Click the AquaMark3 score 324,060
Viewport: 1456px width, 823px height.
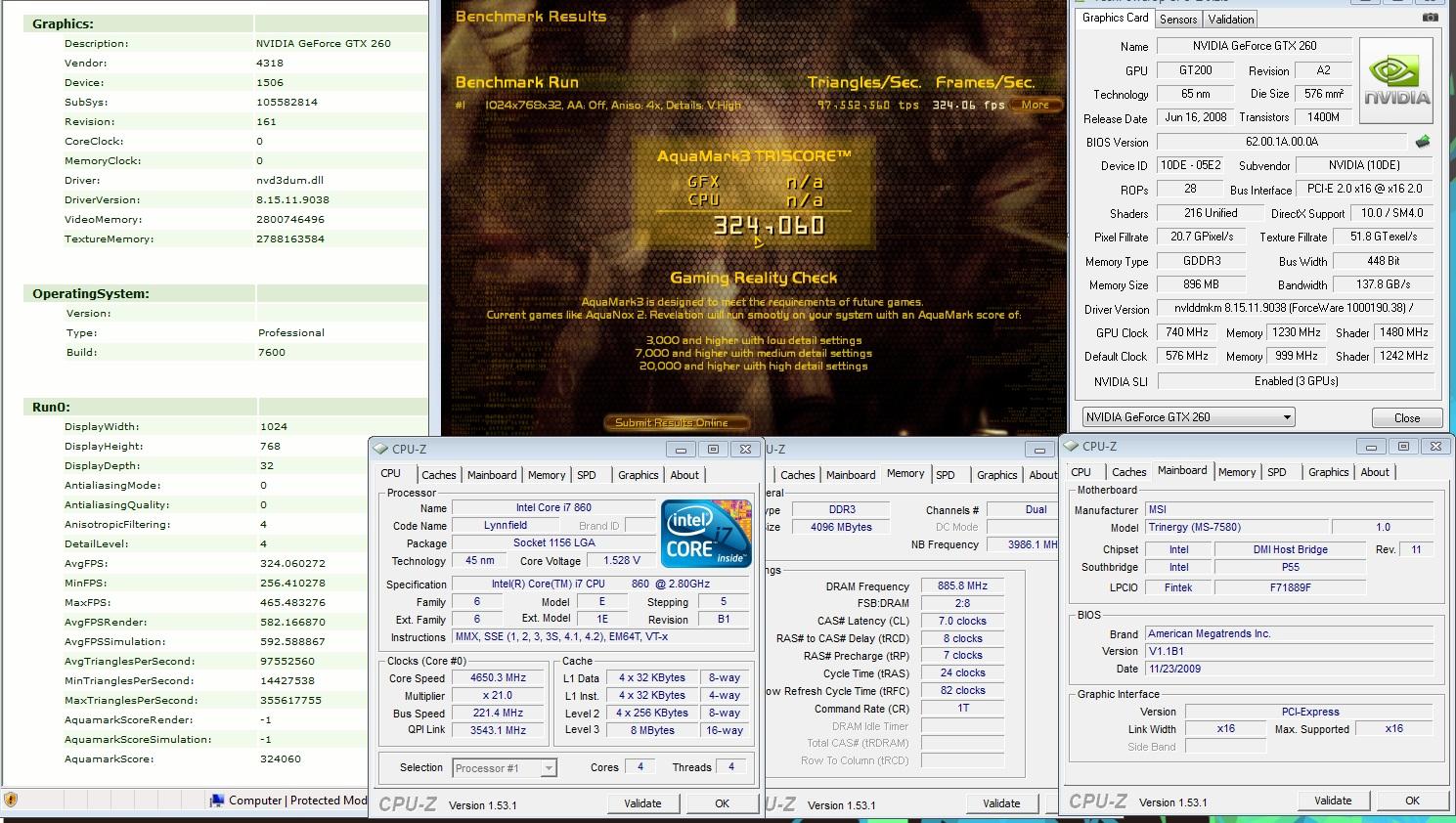click(769, 226)
